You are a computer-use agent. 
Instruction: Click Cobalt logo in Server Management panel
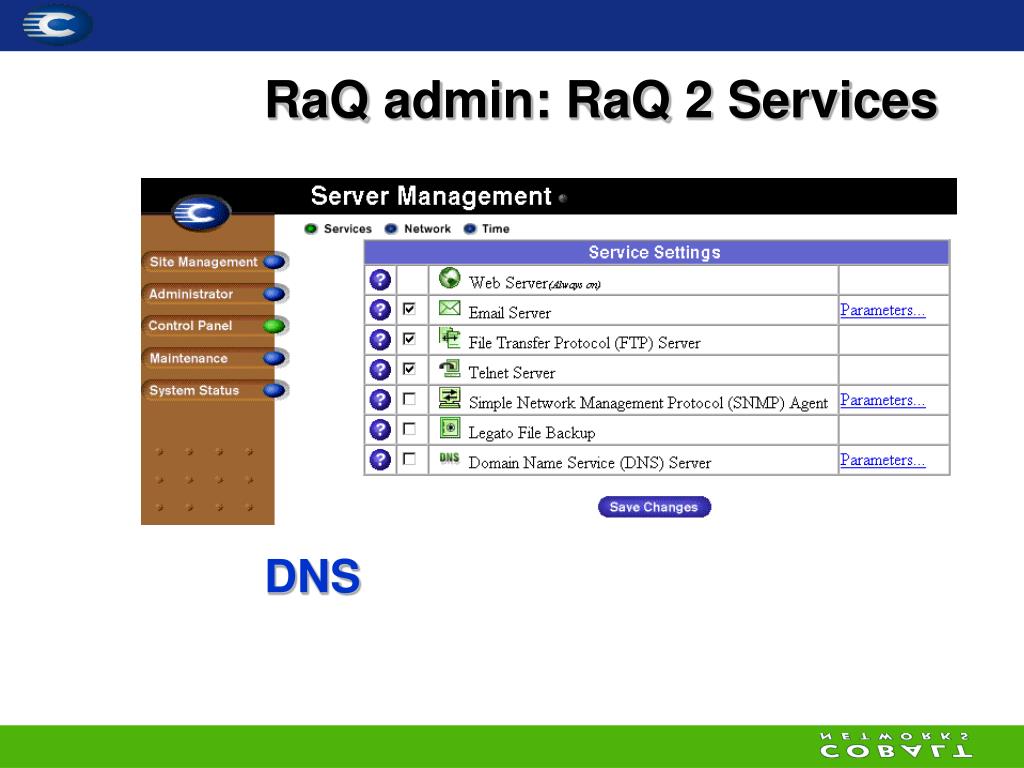point(201,213)
